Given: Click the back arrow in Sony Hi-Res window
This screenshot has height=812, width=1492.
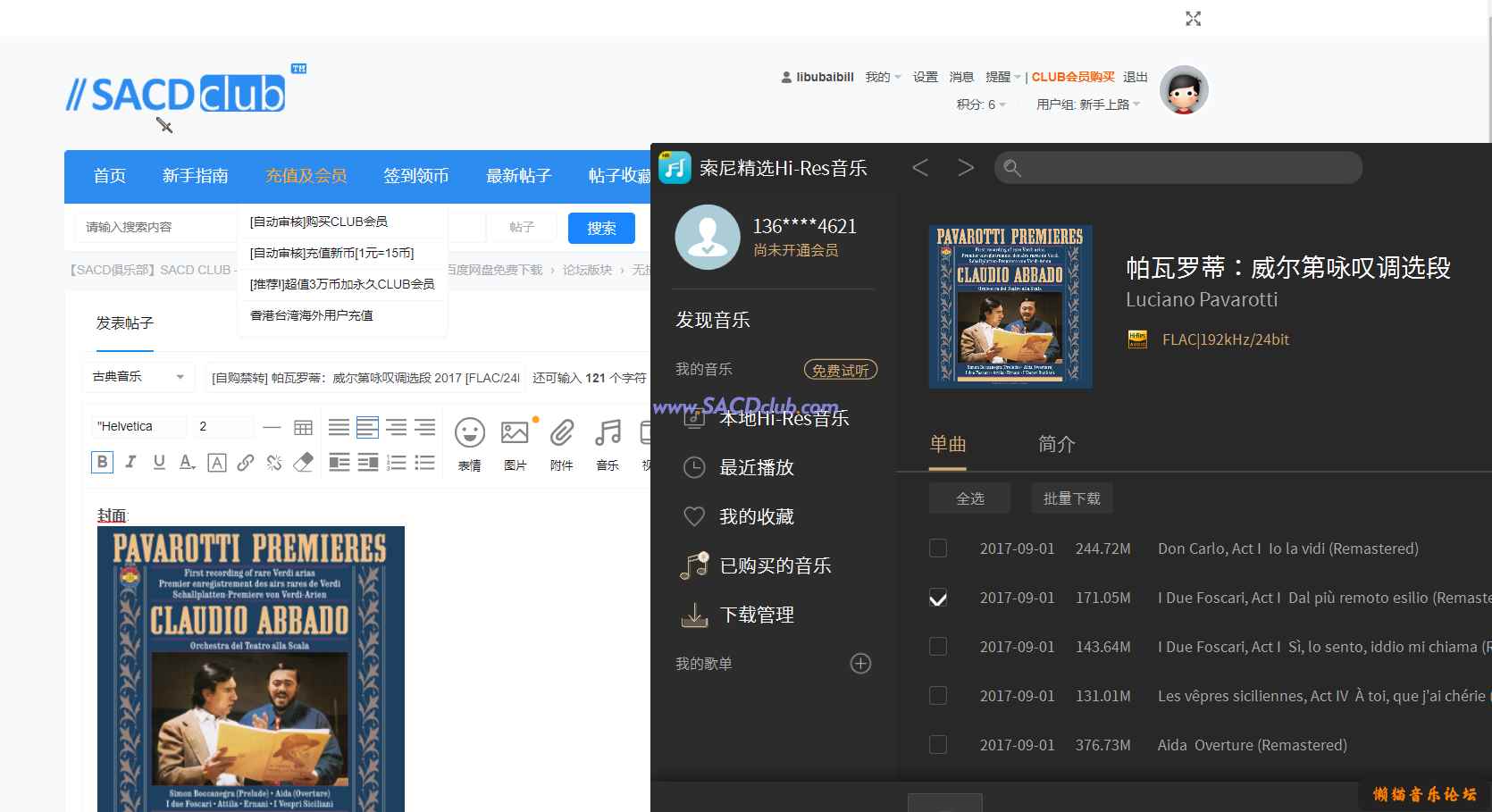Looking at the screenshot, I should point(920,167).
